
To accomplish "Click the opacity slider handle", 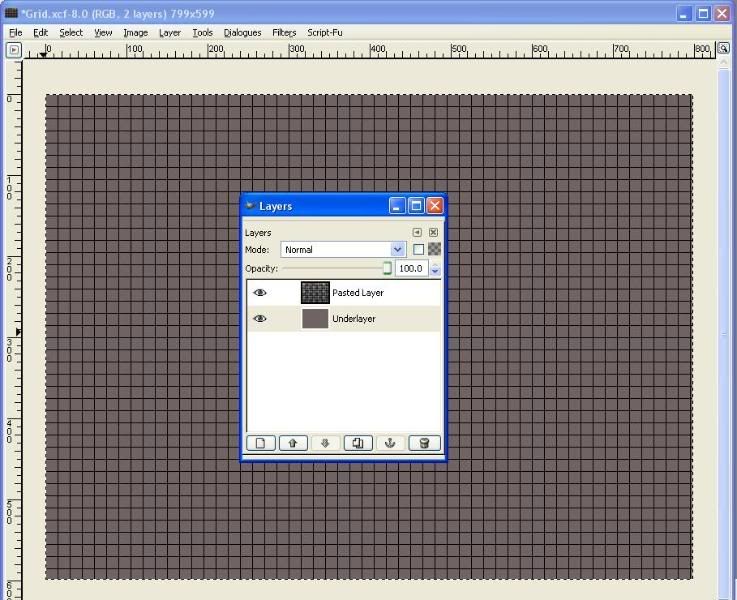I will coord(387,268).
